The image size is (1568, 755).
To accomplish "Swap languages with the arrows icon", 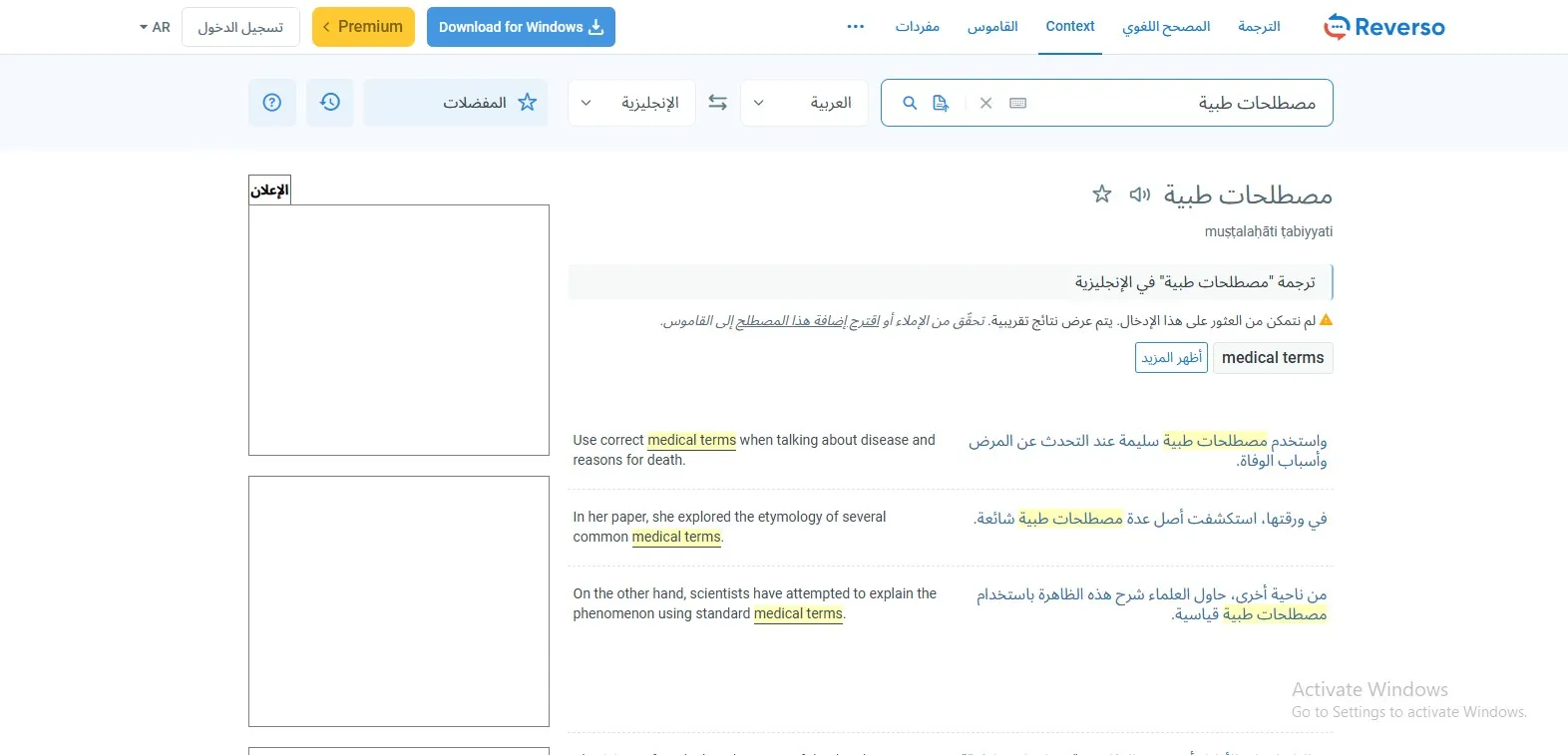I will point(718,103).
